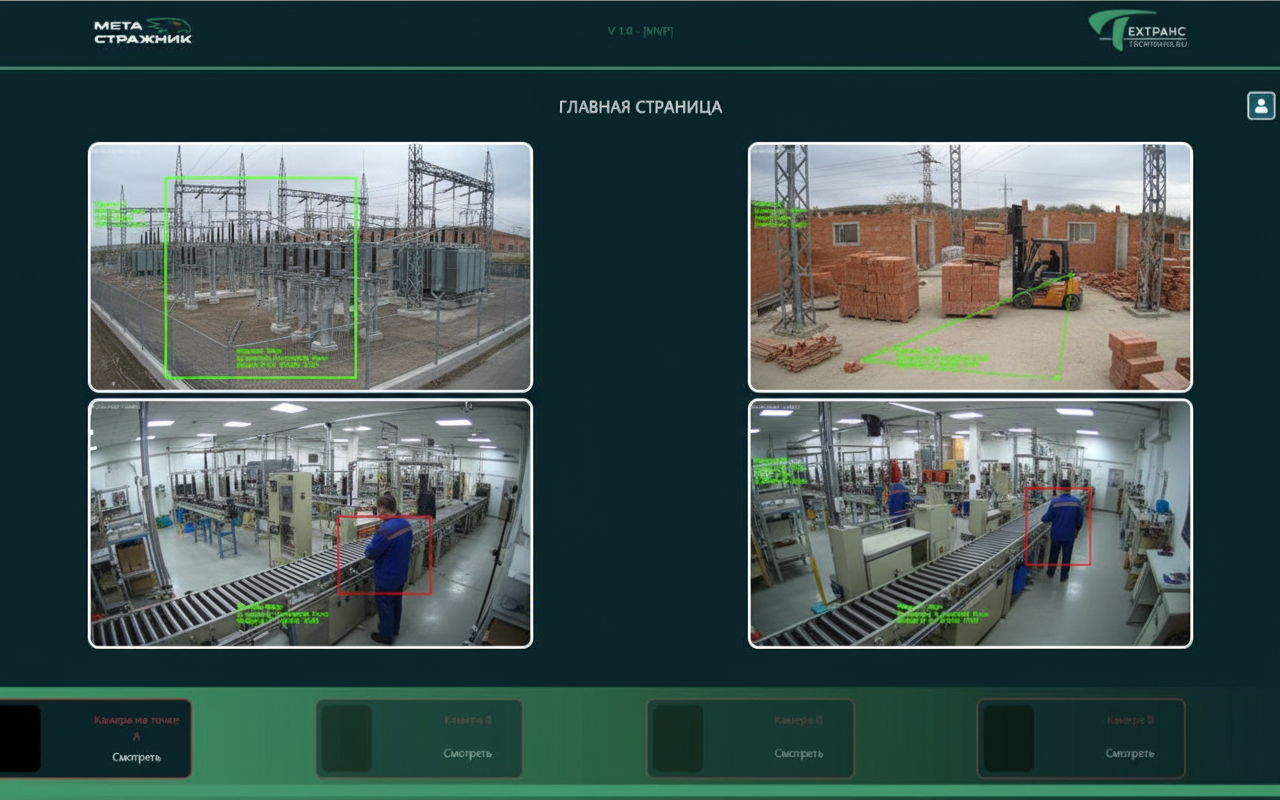
Task: Click the V 1.0 version label
Action: click(640, 31)
